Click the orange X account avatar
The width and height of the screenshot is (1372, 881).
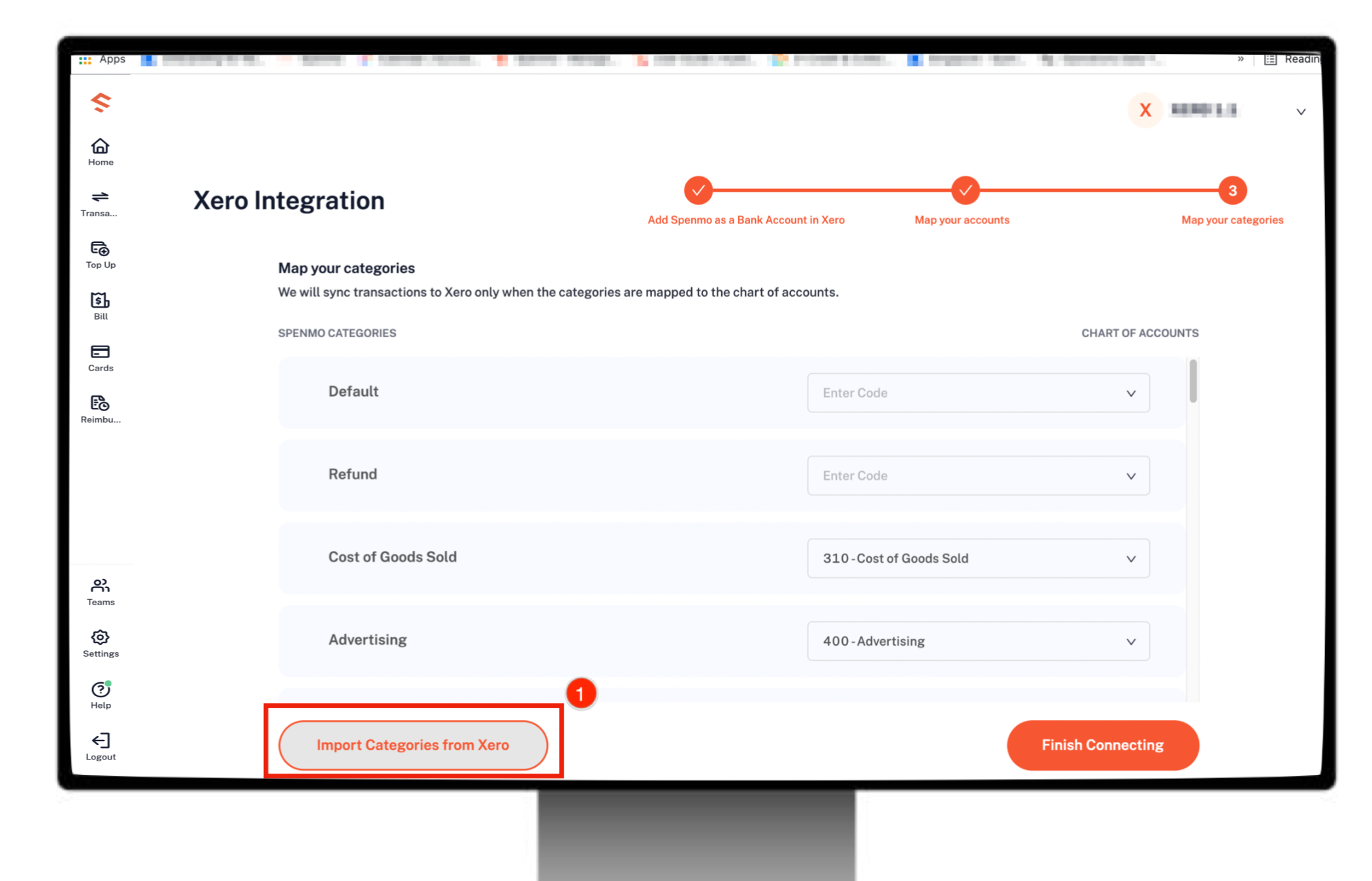(x=1145, y=110)
